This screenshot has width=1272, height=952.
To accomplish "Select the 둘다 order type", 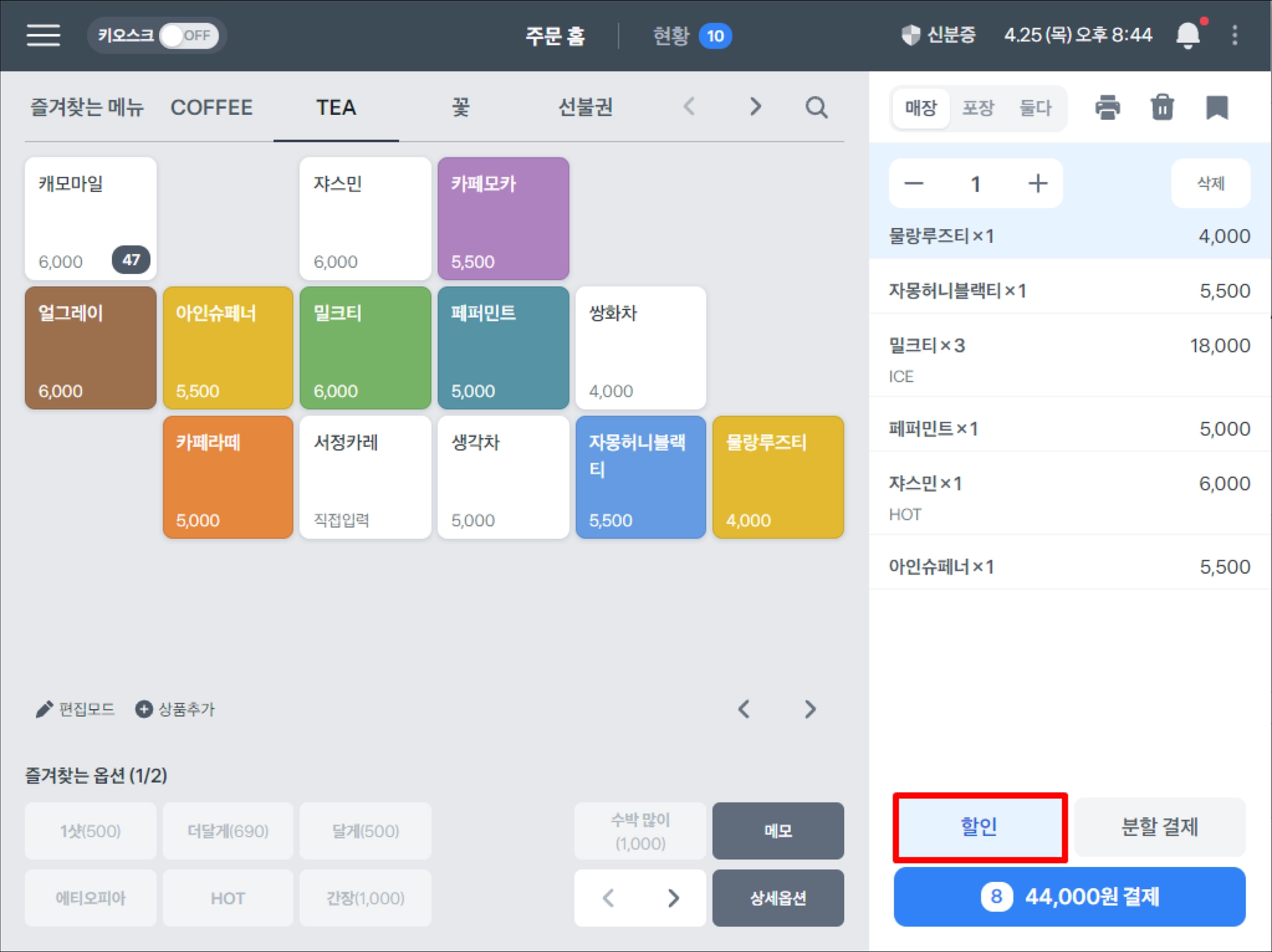I will (x=1035, y=108).
